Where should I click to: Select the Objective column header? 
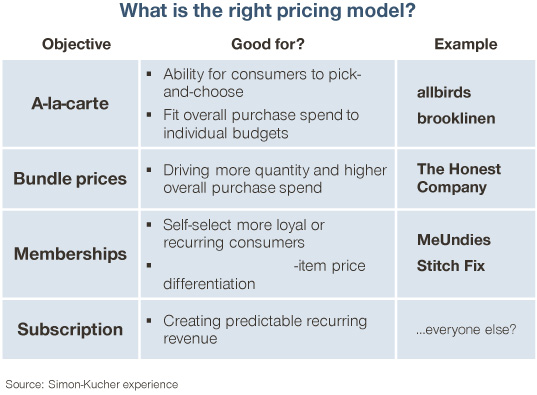(x=76, y=44)
